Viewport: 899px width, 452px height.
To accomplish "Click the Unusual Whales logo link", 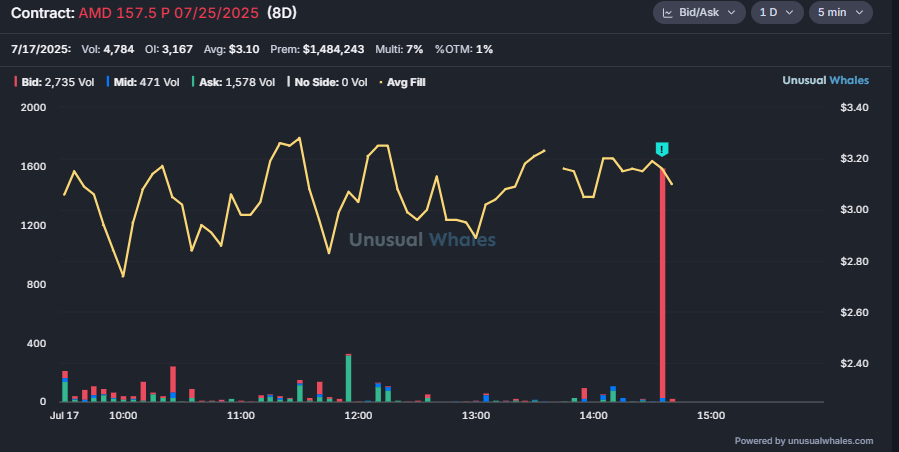I will coord(826,80).
